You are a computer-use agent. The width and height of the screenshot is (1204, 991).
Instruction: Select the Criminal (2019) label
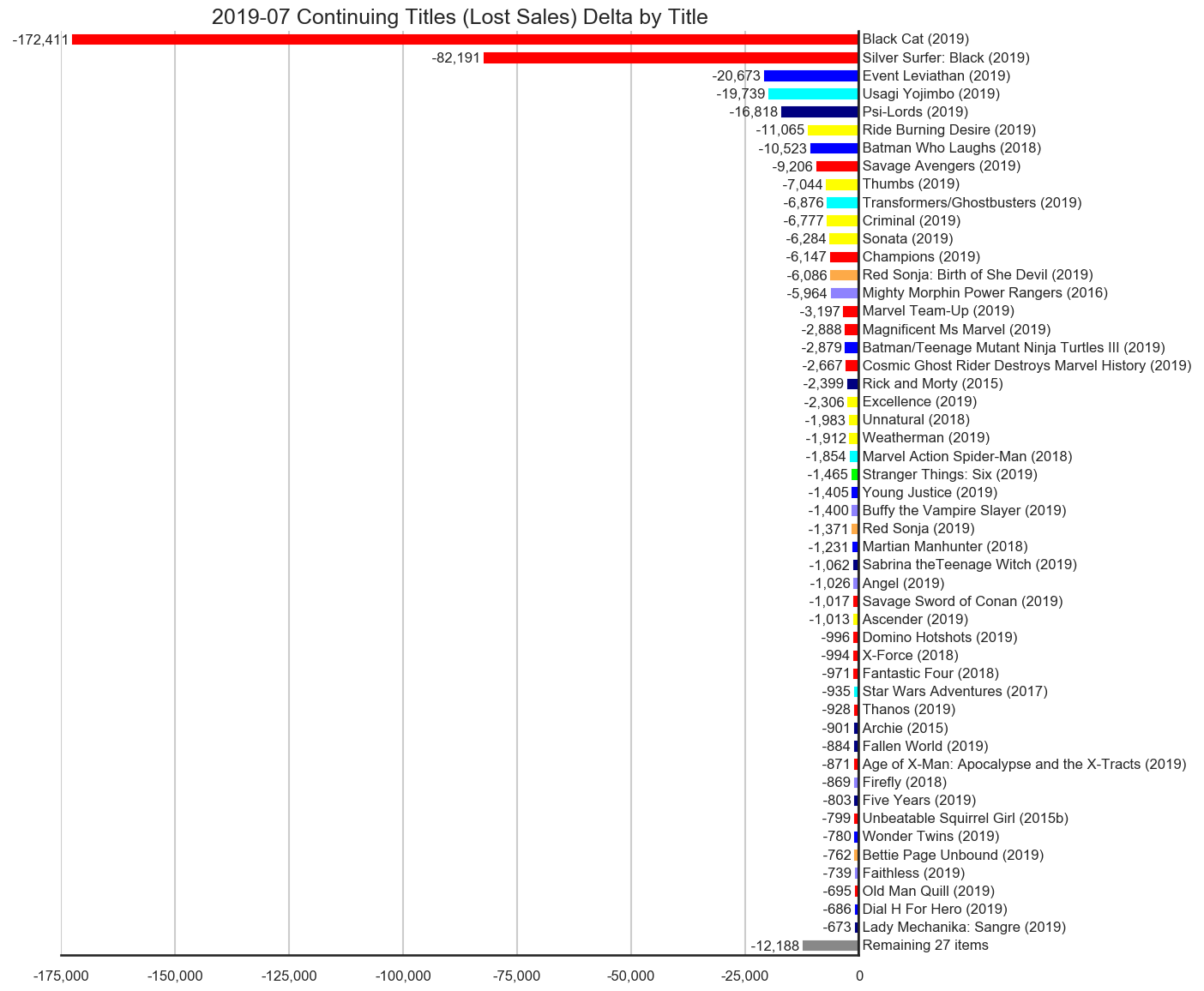[912, 221]
